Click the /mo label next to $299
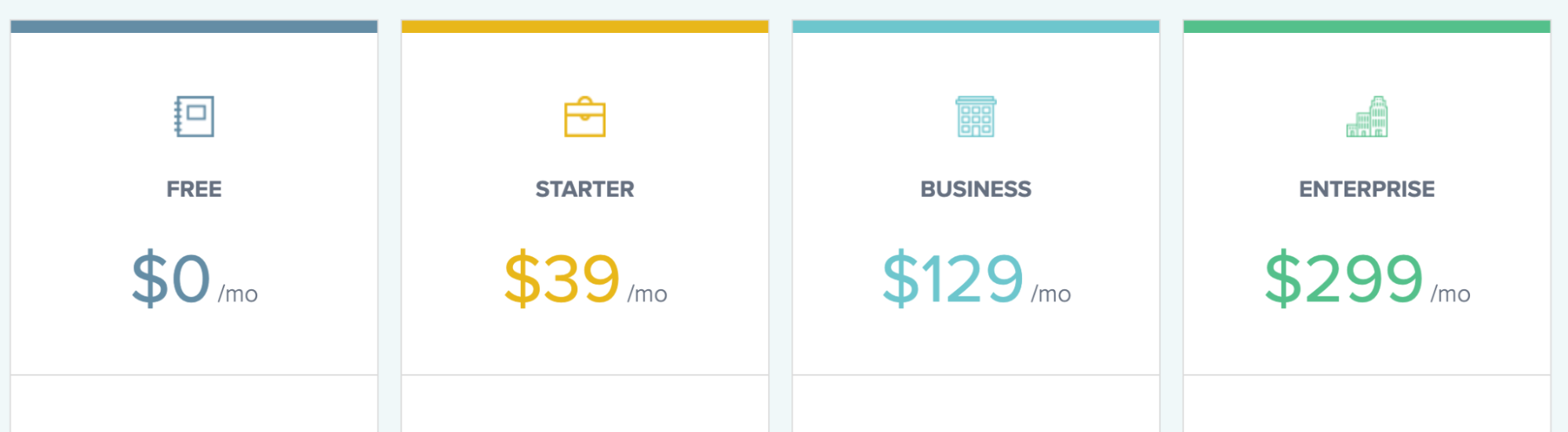The height and width of the screenshot is (432, 1568). point(1450,294)
